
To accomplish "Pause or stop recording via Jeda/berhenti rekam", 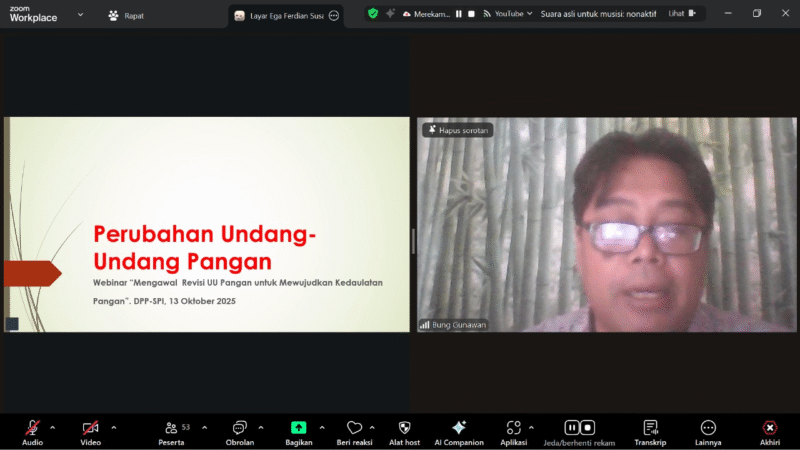I will (x=579, y=428).
